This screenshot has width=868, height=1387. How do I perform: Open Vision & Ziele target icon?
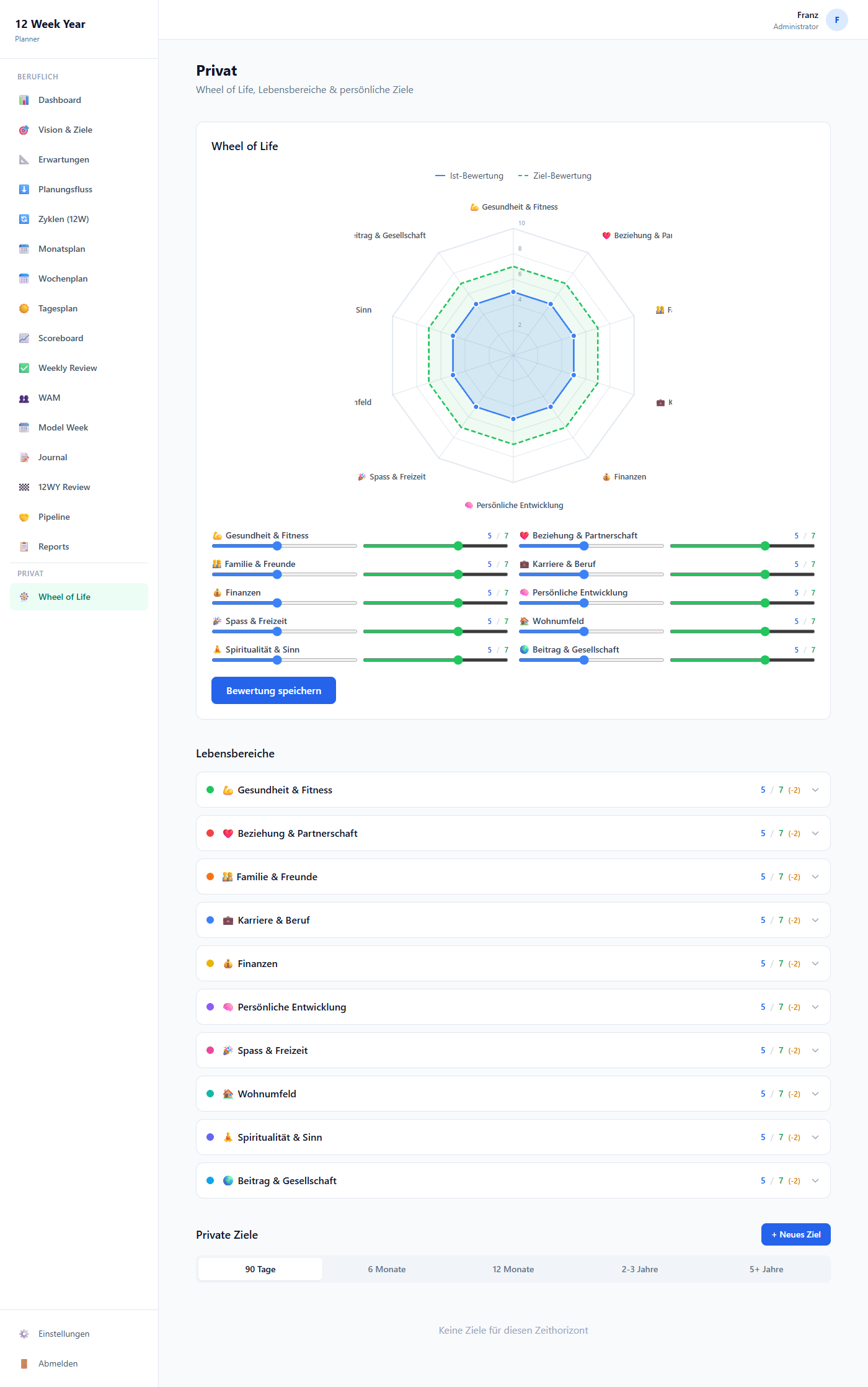24,130
